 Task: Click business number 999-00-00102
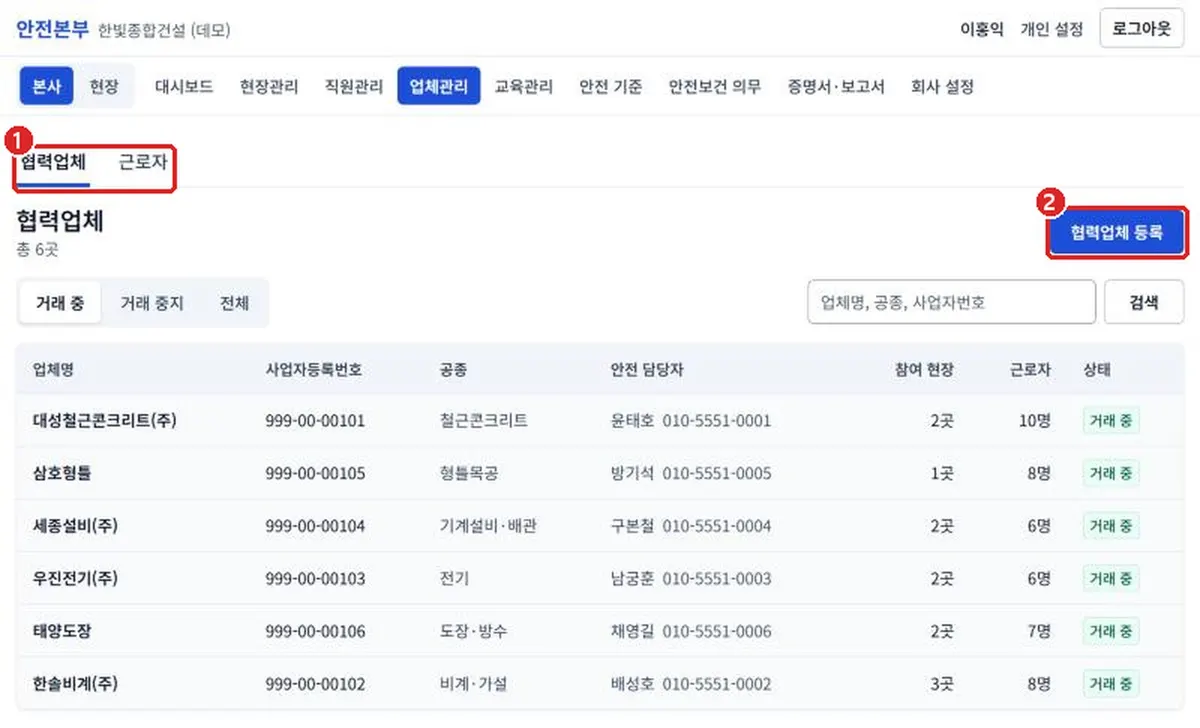pyautogui.click(x=315, y=685)
